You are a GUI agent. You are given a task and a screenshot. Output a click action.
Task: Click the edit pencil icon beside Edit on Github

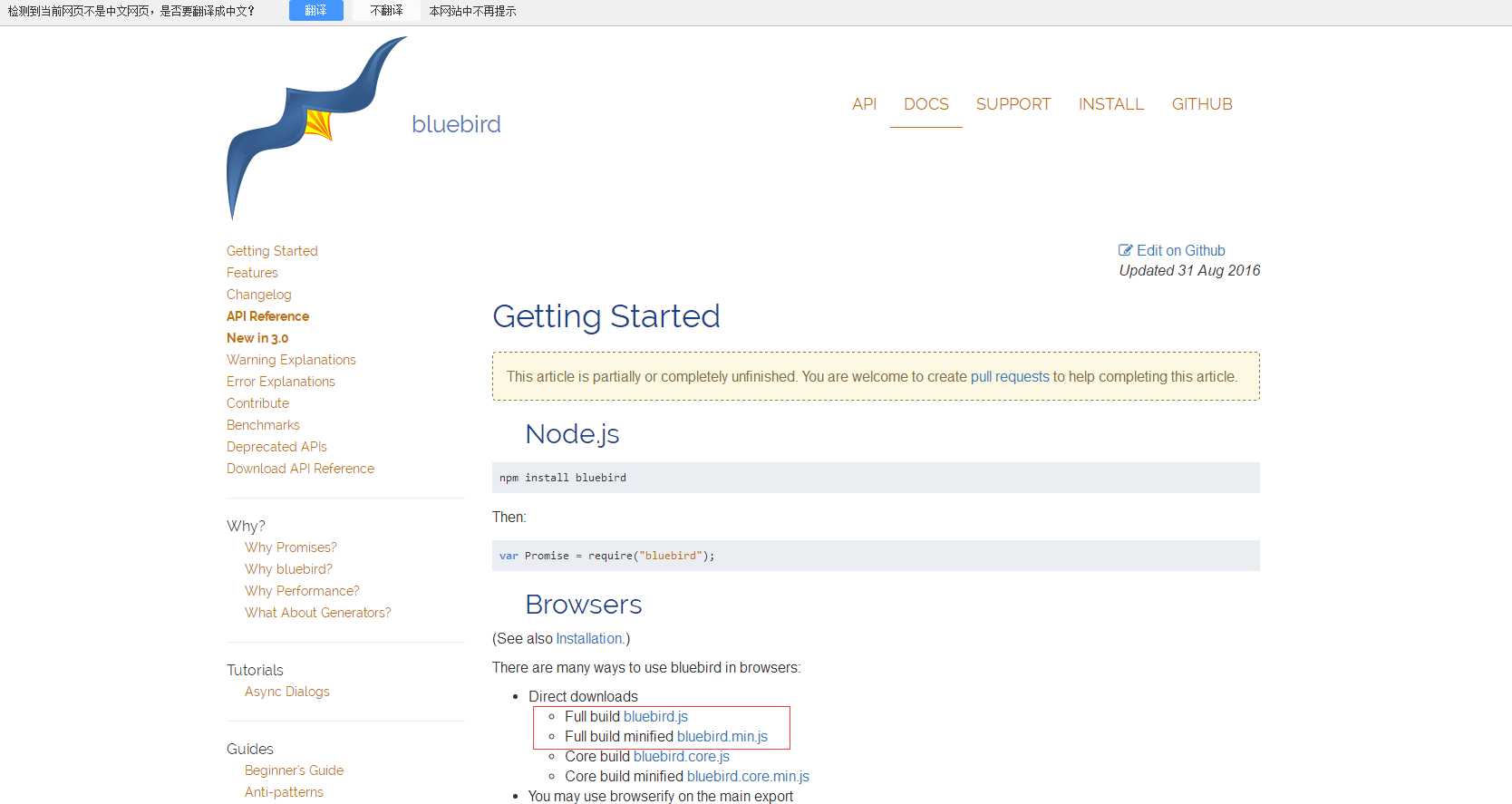tap(1126, 250)
